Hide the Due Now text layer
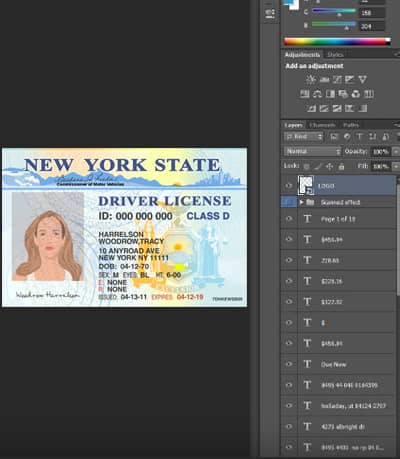Screen dimensions: 400x459 point(289,364)
